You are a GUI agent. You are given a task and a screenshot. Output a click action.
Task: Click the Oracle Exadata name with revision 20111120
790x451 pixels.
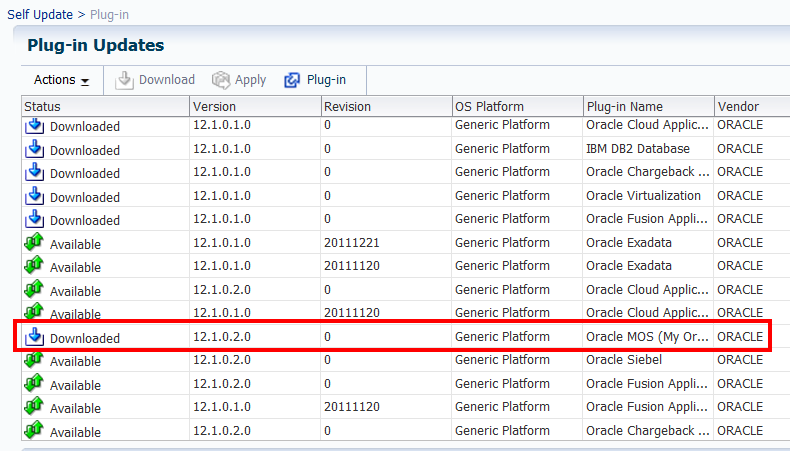628,266
